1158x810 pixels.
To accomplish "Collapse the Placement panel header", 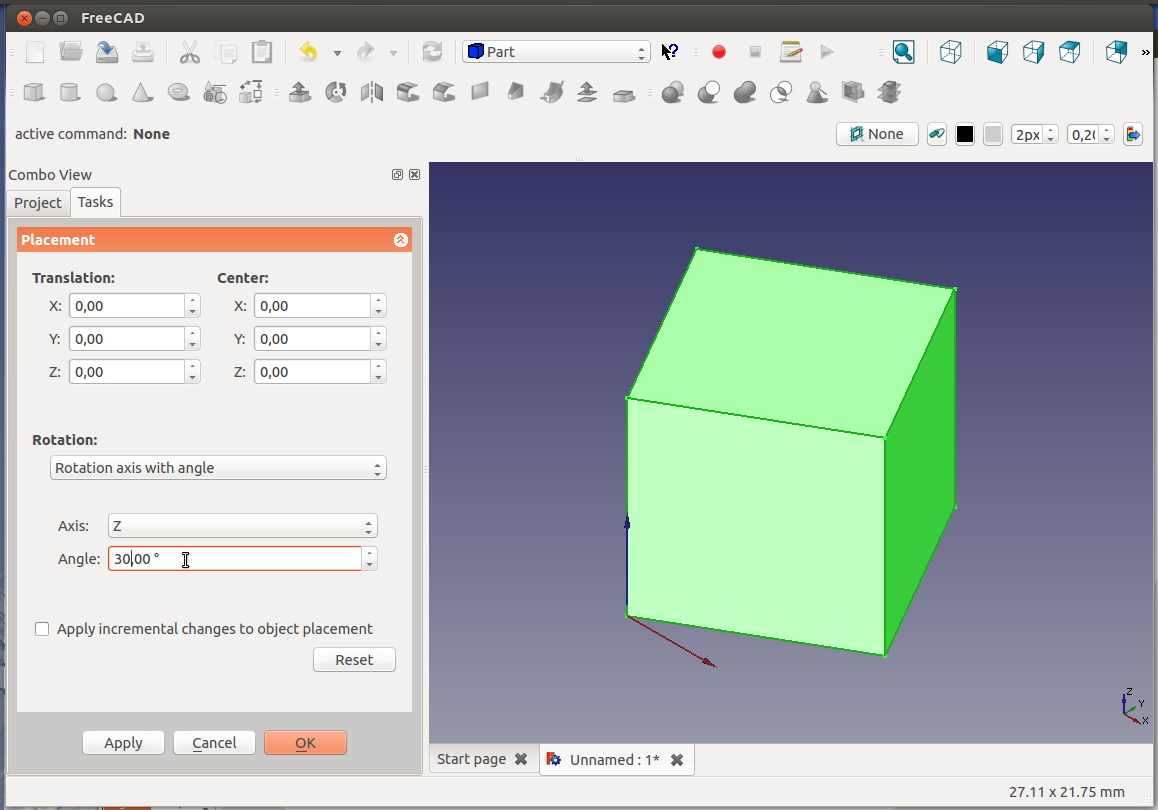I will click(401, 240).
